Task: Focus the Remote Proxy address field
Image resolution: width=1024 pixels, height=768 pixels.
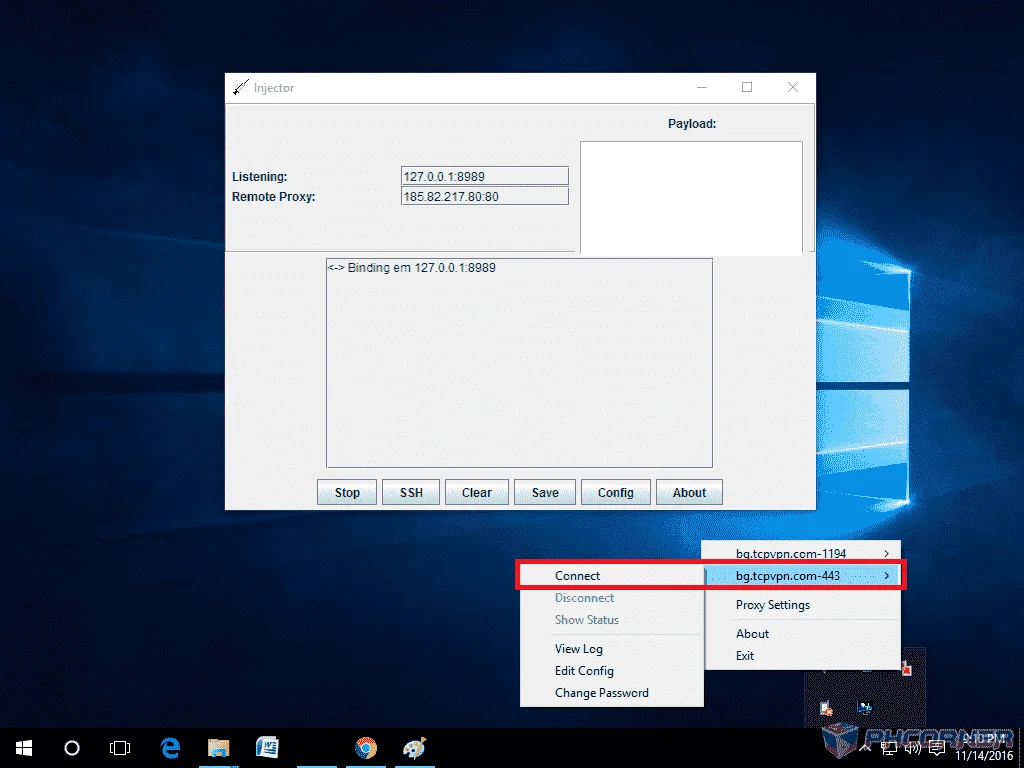Action: [x=485, y=196]
